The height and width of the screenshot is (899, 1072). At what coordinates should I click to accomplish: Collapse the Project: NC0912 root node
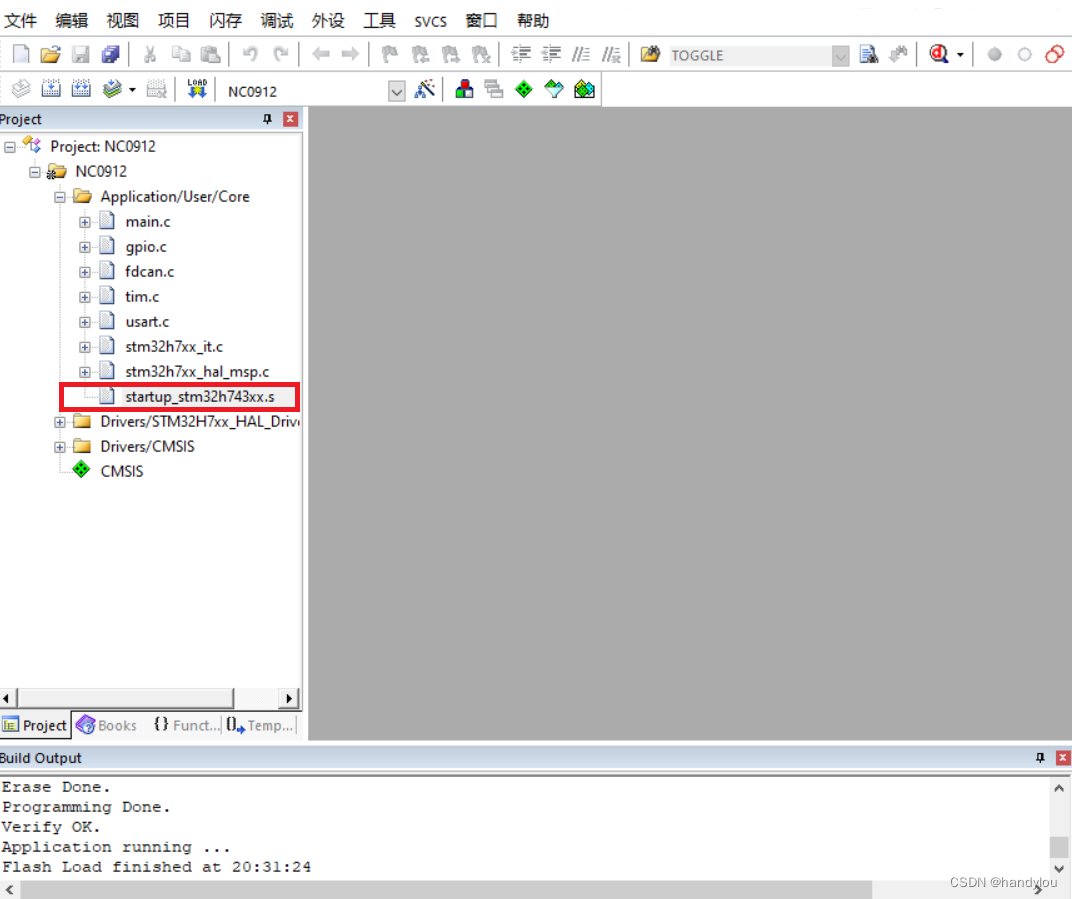click(10, 147)
